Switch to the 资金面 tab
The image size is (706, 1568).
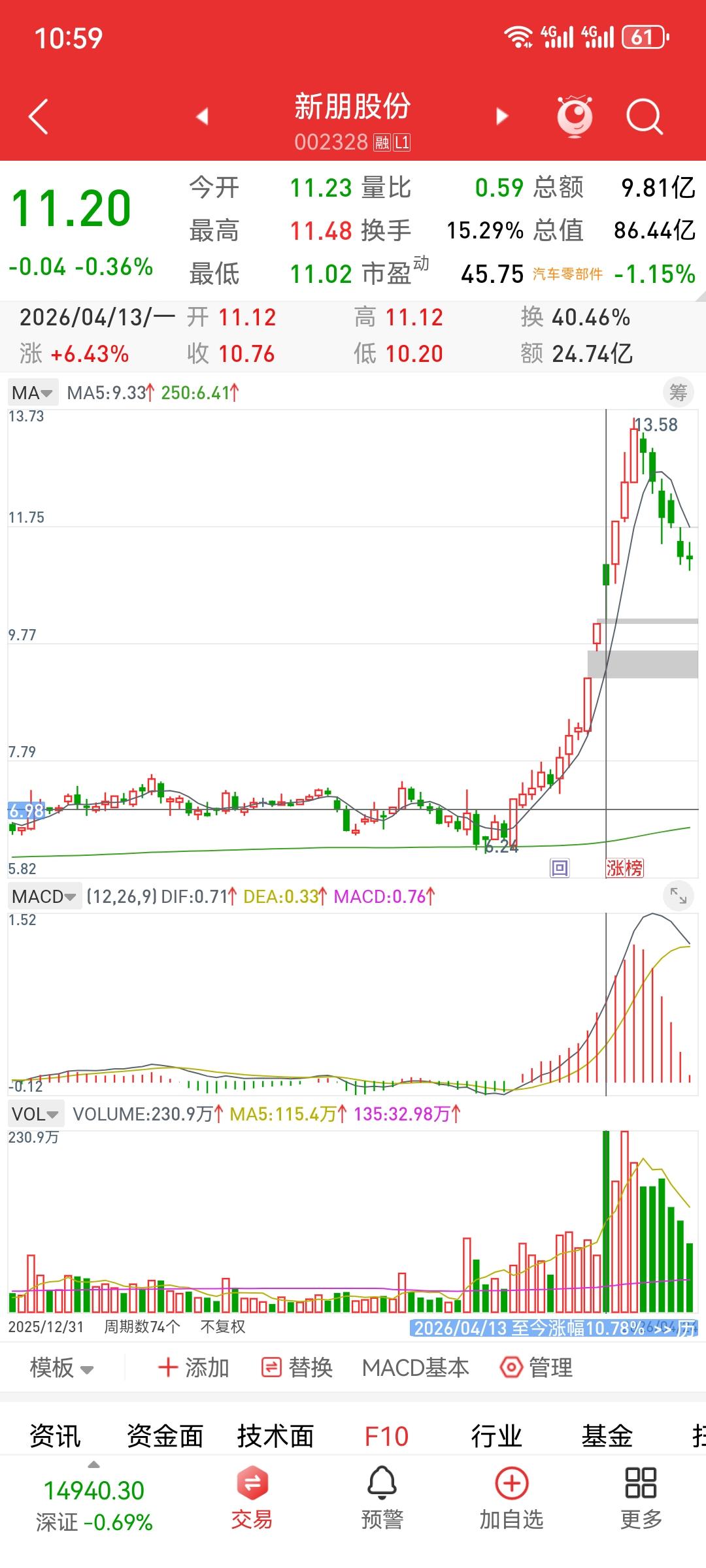pos(165,1437)
